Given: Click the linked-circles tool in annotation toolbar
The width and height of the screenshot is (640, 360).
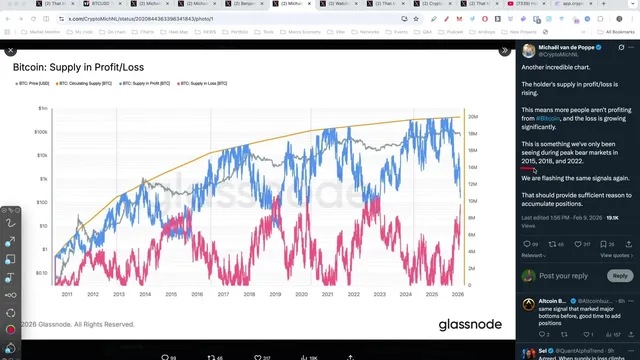Looking at the screenshot, I should (11, 295).
